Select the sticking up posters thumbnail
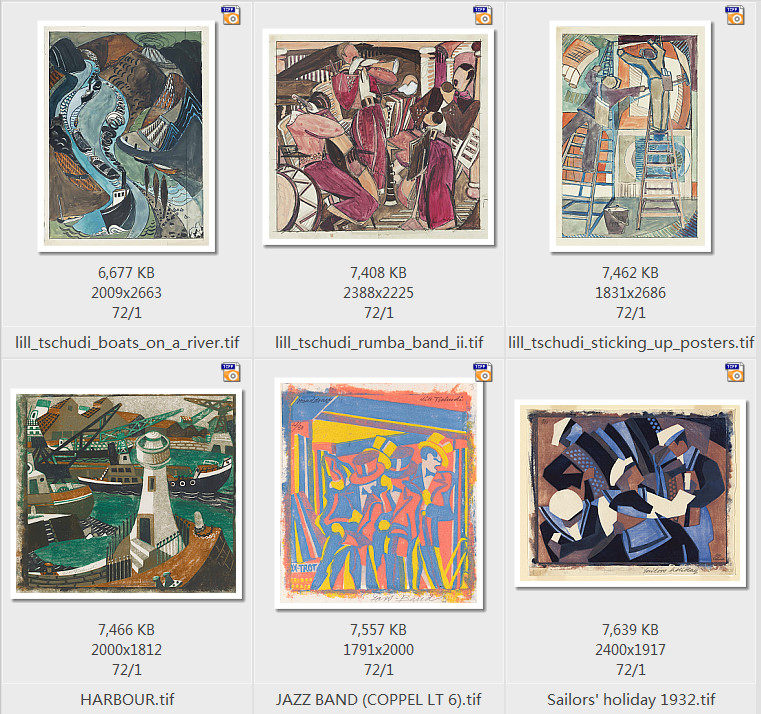Viewport: 761px width, 714px height. [x=630, y=136]
